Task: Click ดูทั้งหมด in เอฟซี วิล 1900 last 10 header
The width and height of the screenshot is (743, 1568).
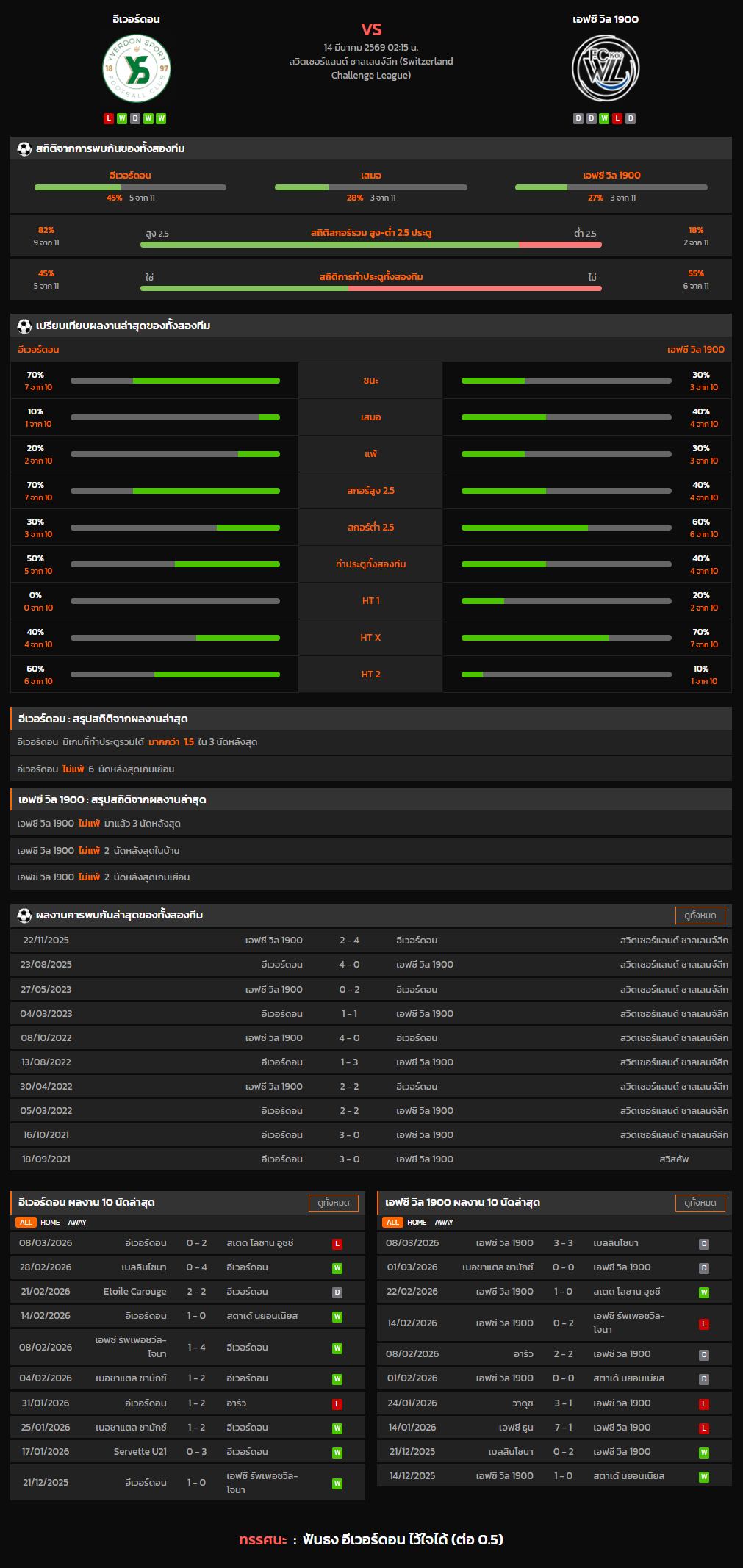Action: click(700, 1203)
